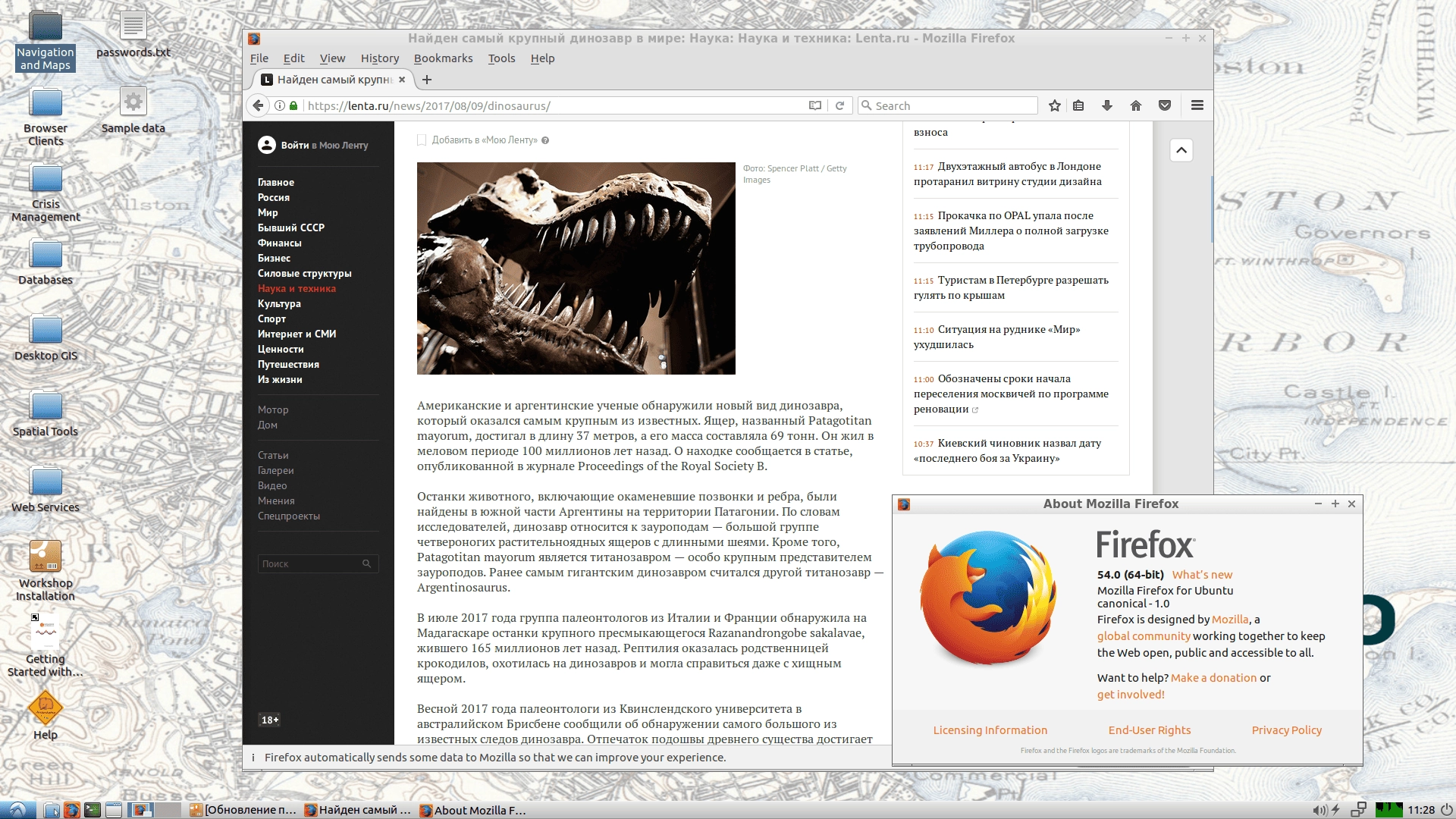
Task: Close the 'Найден самый крупн' tab
Action: coord(402,80)
